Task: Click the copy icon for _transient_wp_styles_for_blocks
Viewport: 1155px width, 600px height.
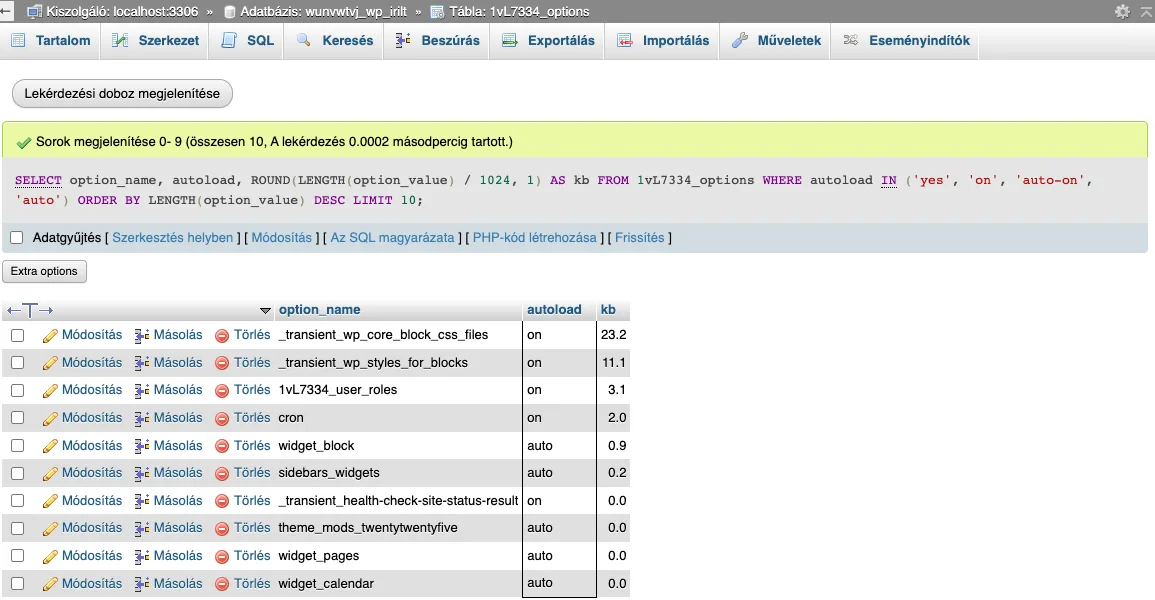Action: [x=142, y=363]
